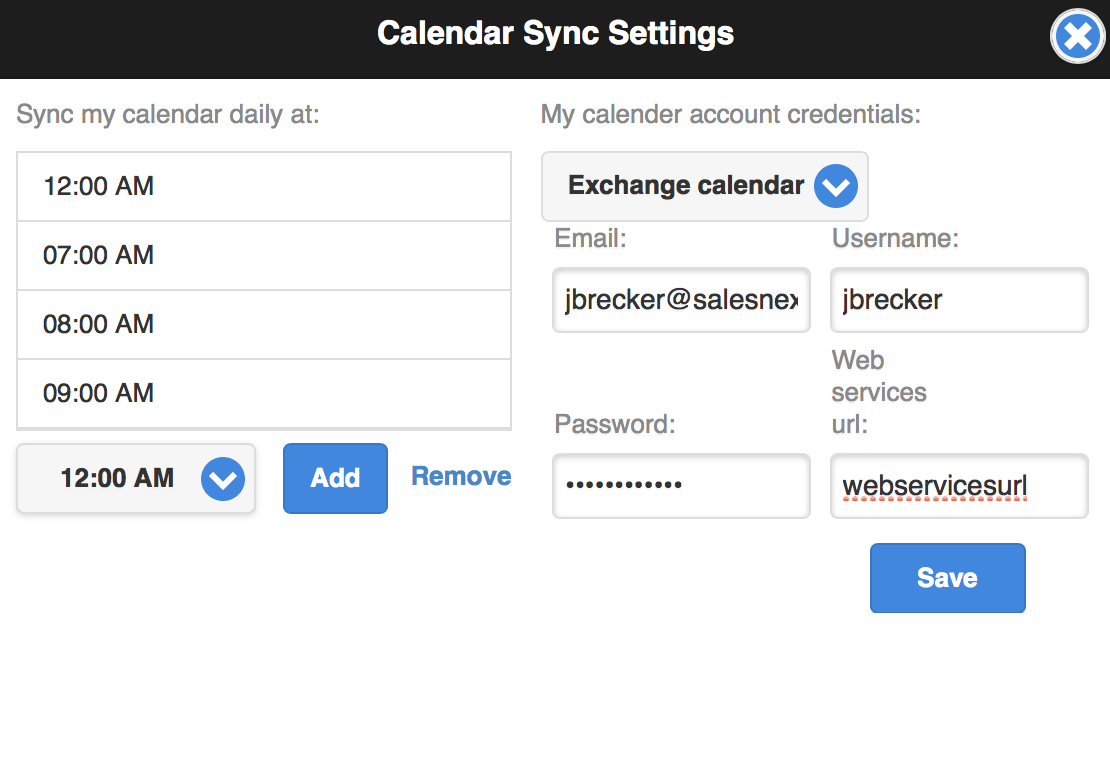Viewport: 1110px width, 782px height.
Task: Focus the Web services url field
Action: (x=959, y=485)
